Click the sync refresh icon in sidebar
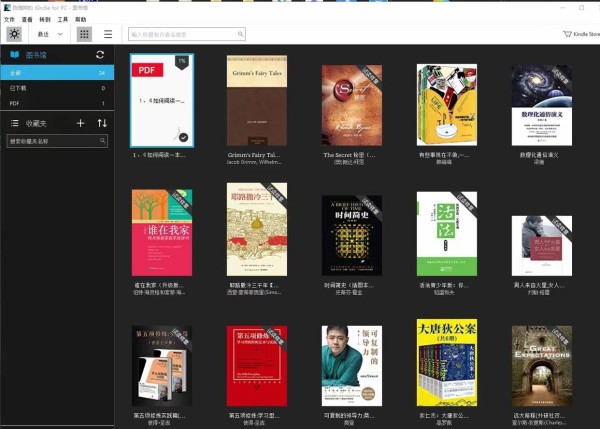This screenshot has height=429, width=600. [100, 55]
